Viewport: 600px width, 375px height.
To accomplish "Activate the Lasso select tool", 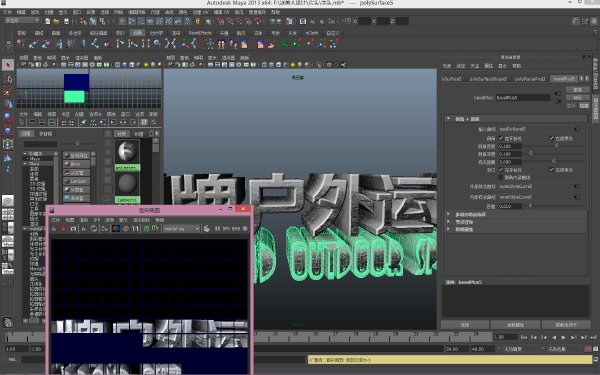I will [x=8, y=79].
